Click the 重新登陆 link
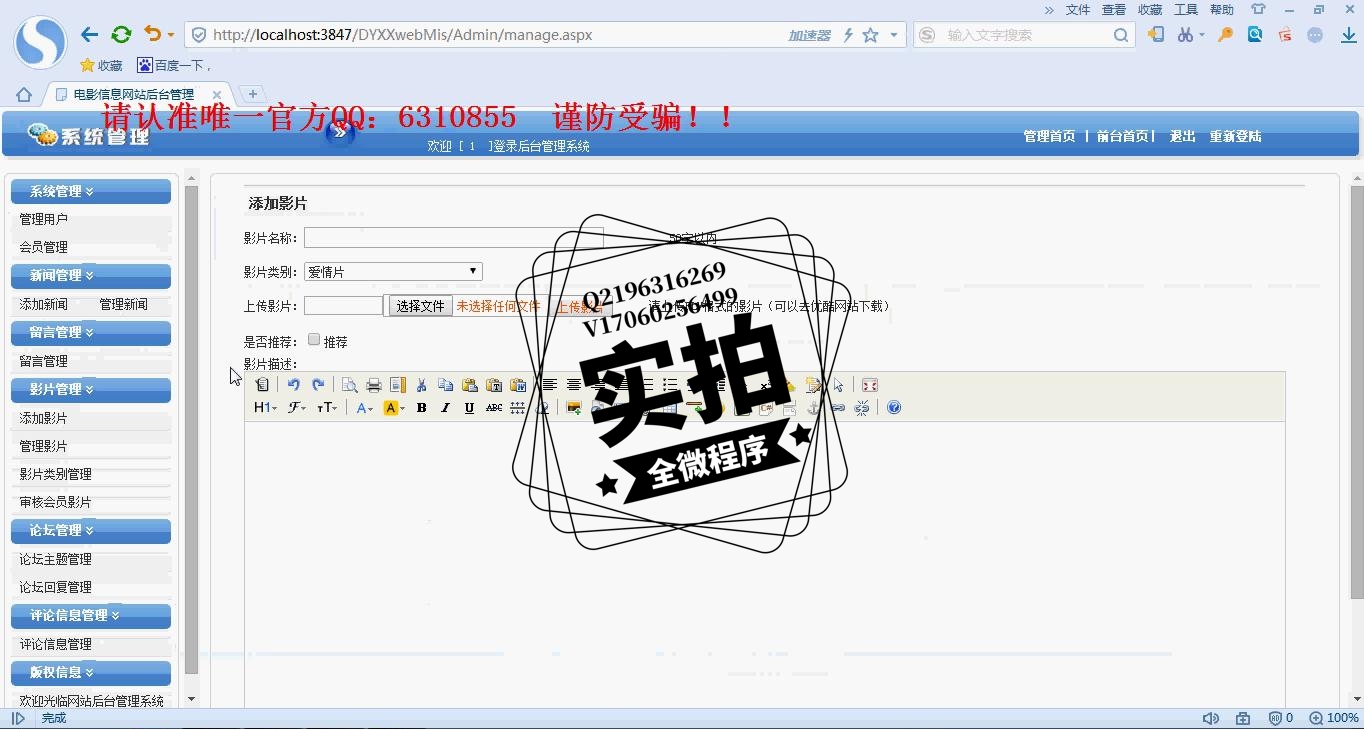This screenshot has height=729, width=1364. tap(1235, 137)
